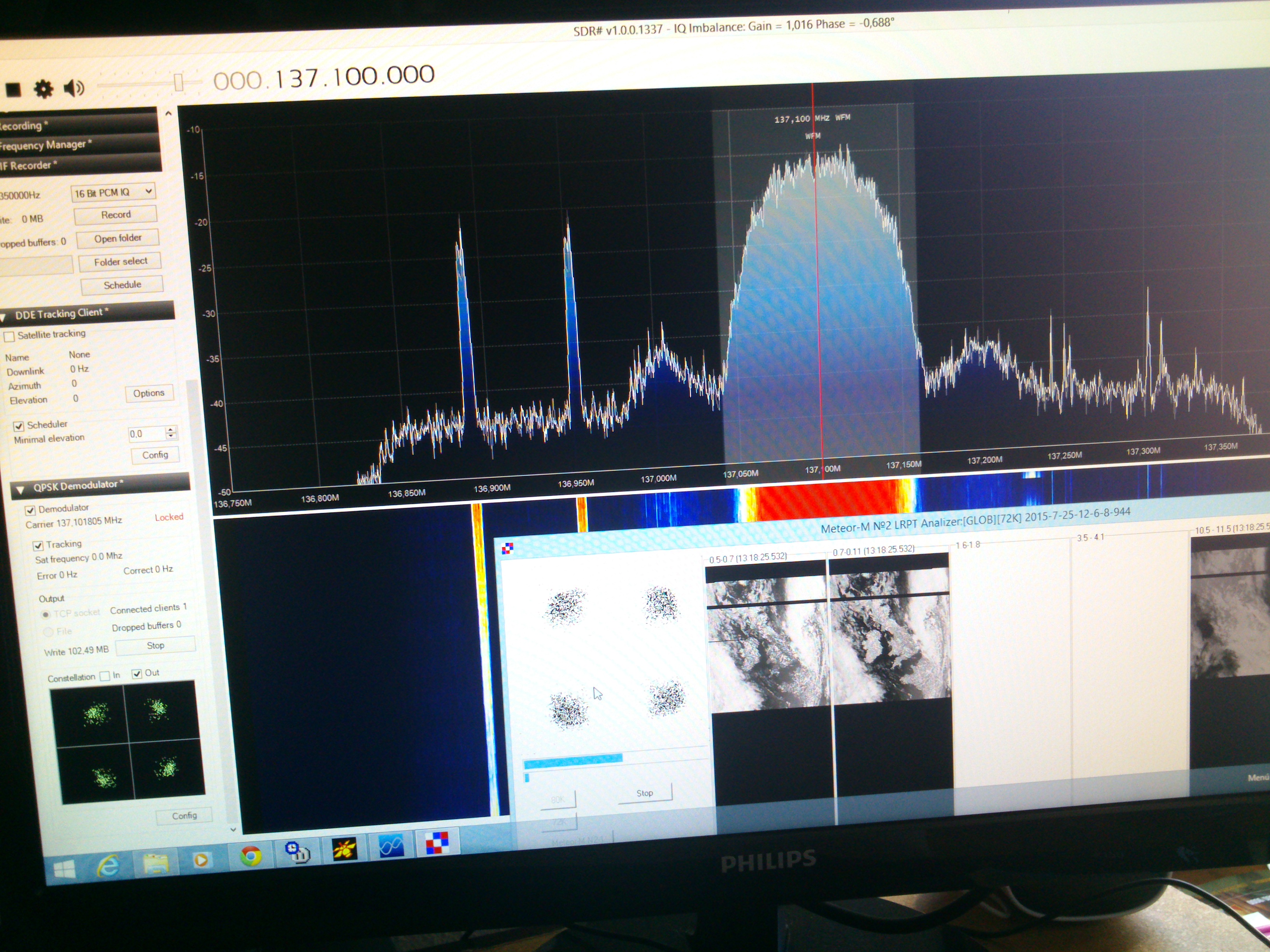Open the IF Recorder panel header
1270x952 pixels.
point(29,166)
